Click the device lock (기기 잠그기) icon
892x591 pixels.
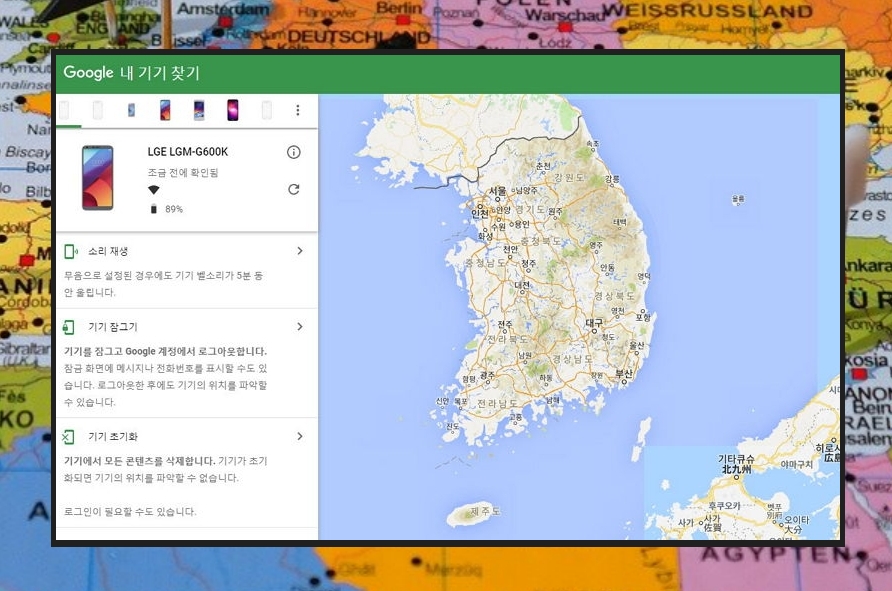coord(69,327)
